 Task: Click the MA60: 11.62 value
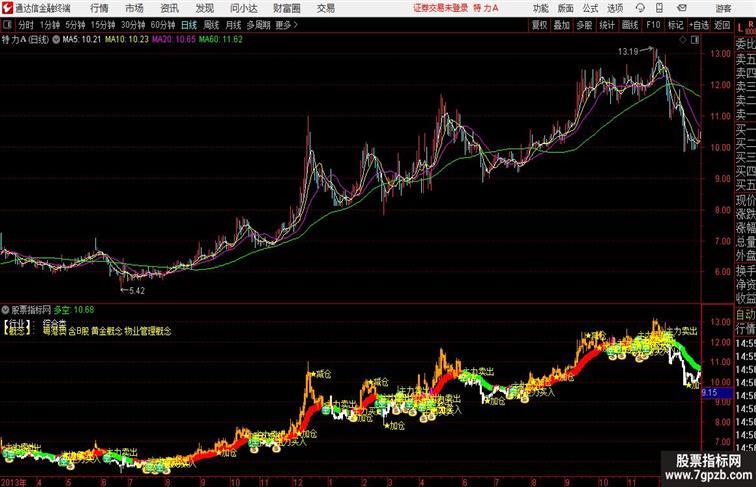click(x=221, y=40)
